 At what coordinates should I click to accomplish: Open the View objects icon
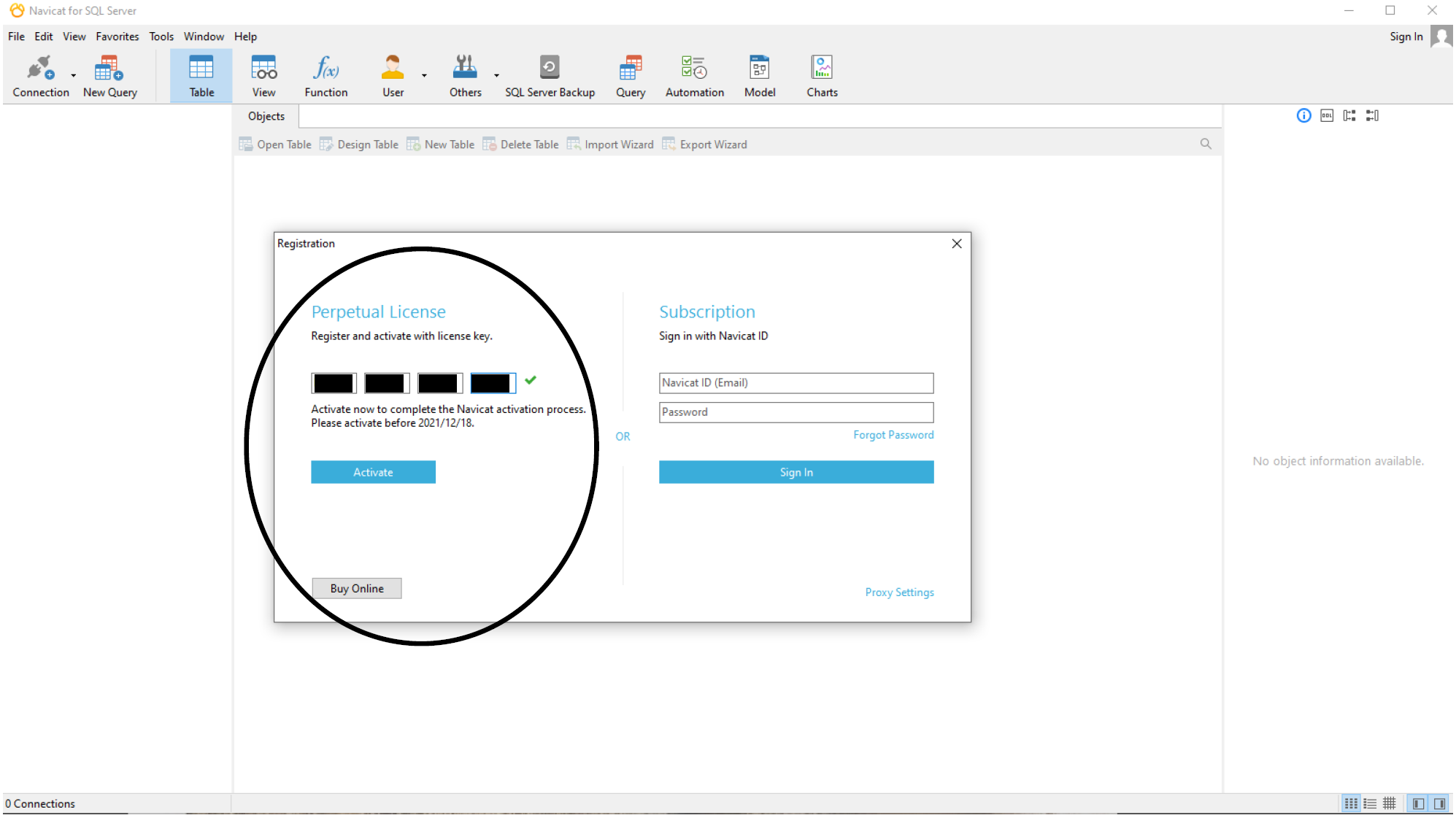click(x=263, y=76)
